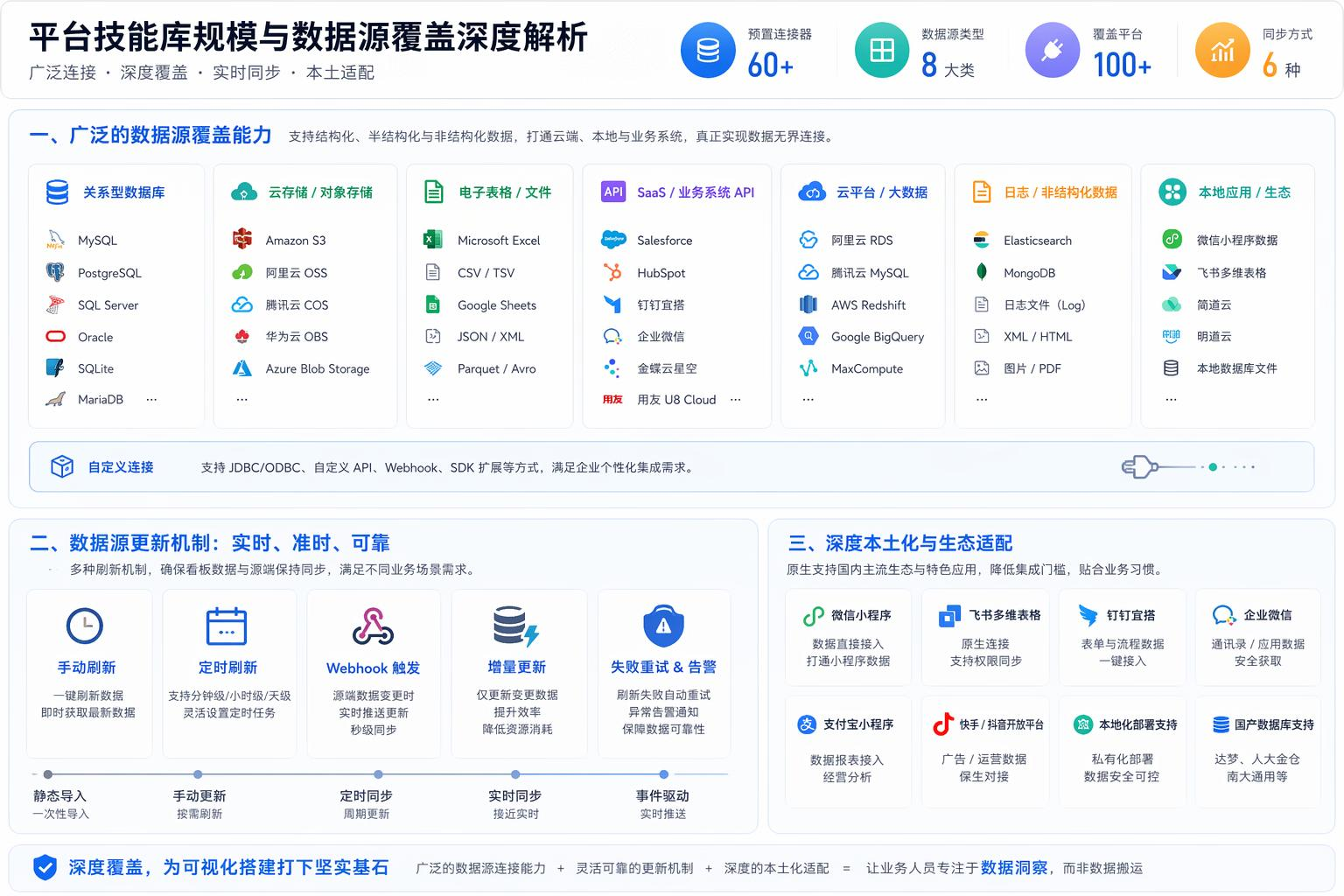Image resolution: width=1344 pixels, height=896 pixels.
Task: Open the 自定义连接 link
Action: click(x=121, y=467)
